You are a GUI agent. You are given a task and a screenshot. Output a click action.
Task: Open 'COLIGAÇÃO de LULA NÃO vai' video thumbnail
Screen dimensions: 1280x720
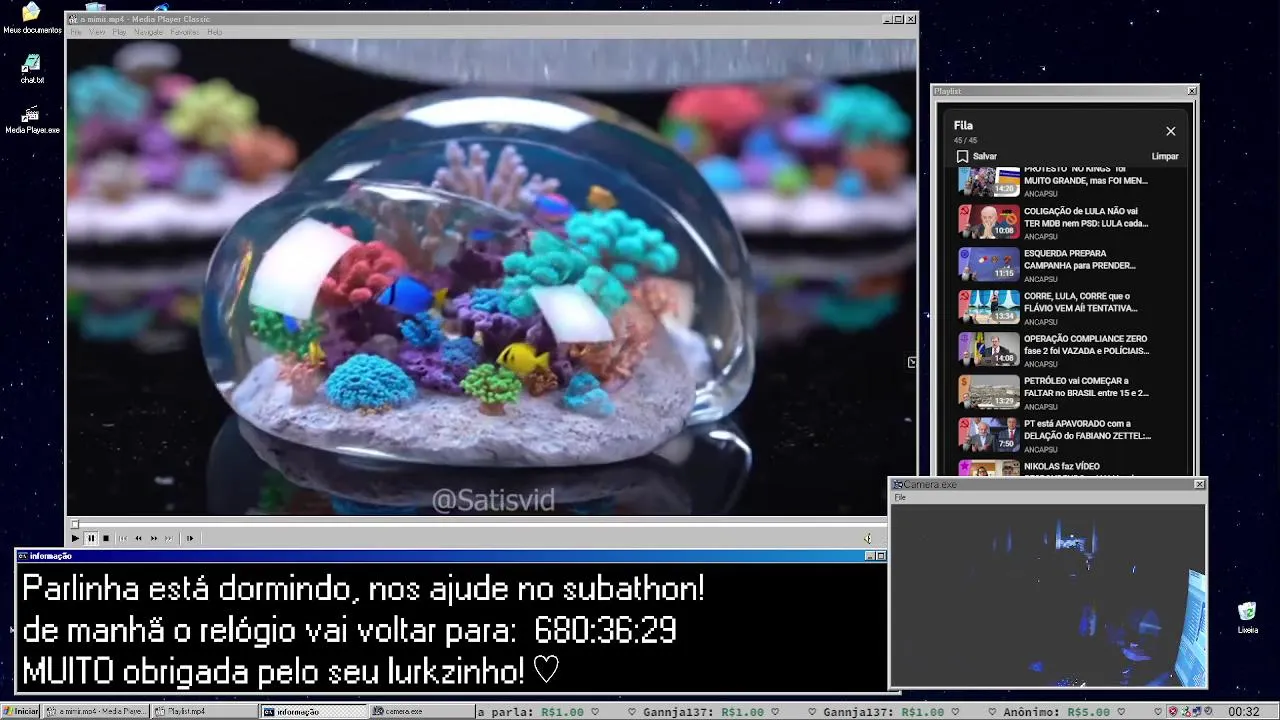point(989,222)
